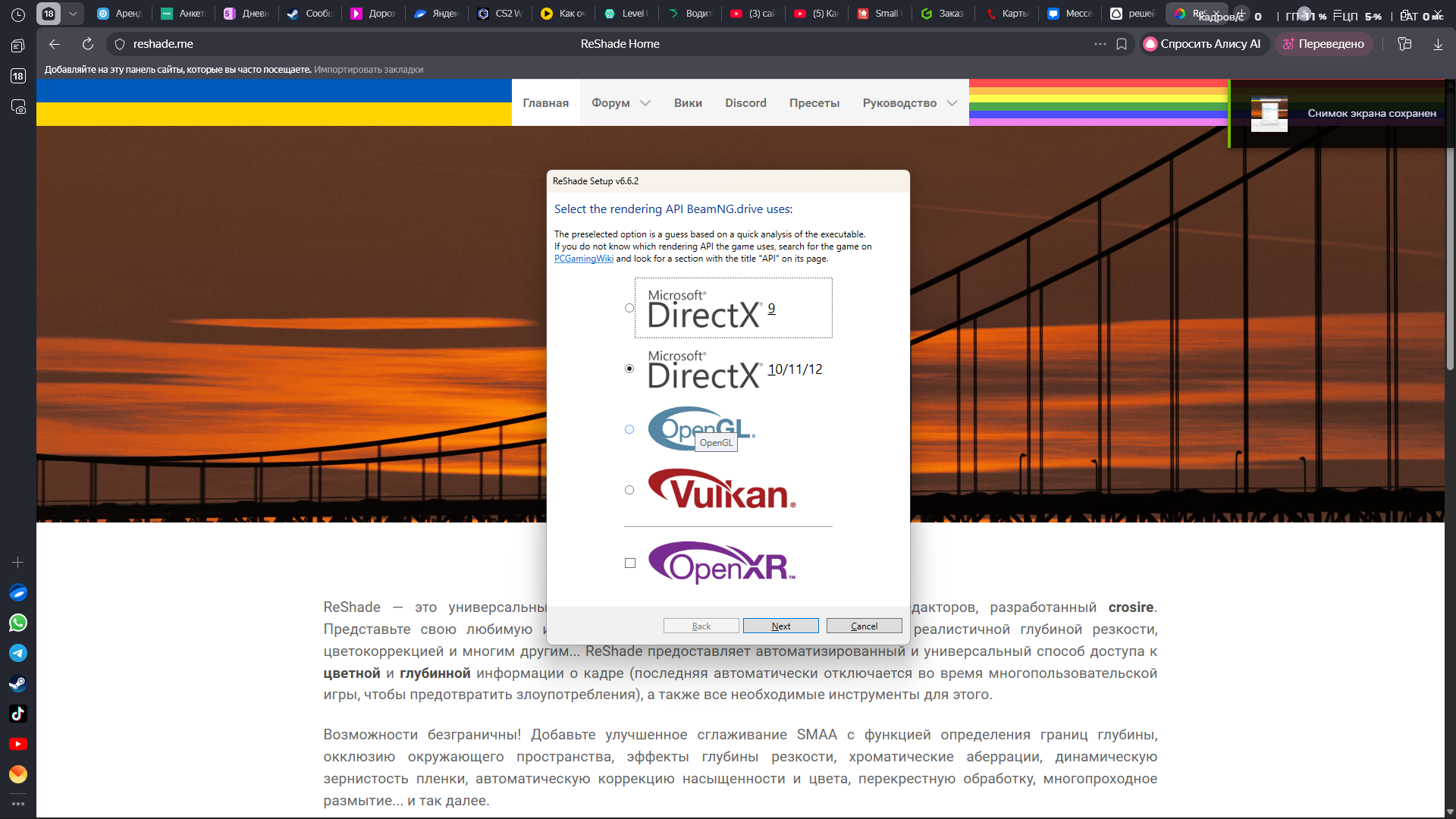1456x819 pixels.
Task: Click the Vulkan logo in setup
Action: point(722,489)
